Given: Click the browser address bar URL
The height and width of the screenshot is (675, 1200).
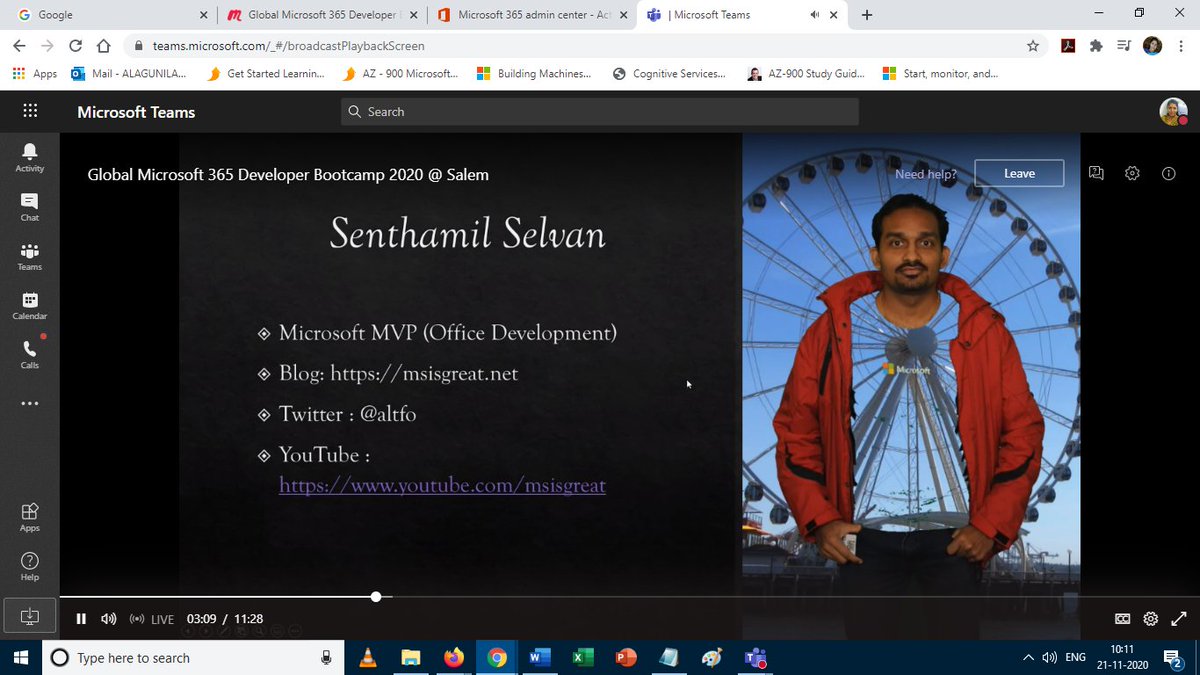Looking at the screenshot, I should (x=289, y=46).
